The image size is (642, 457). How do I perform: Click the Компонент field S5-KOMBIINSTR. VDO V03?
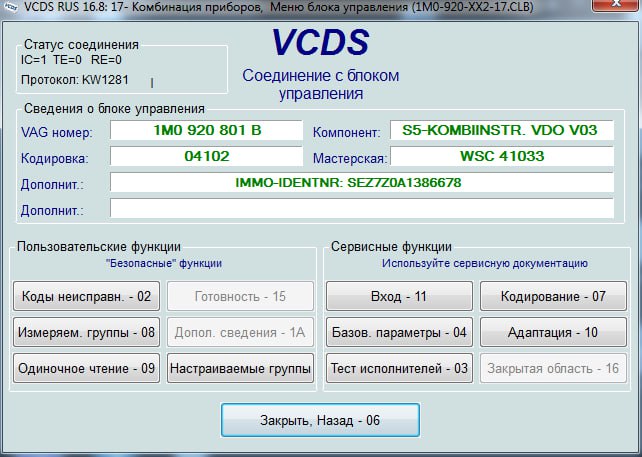click(502, 130)
